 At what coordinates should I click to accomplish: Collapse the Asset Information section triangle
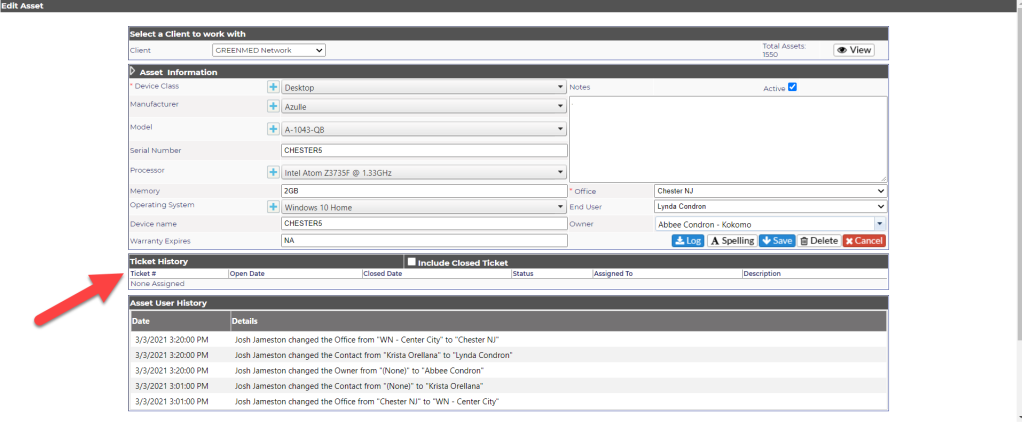click(133, 71)
